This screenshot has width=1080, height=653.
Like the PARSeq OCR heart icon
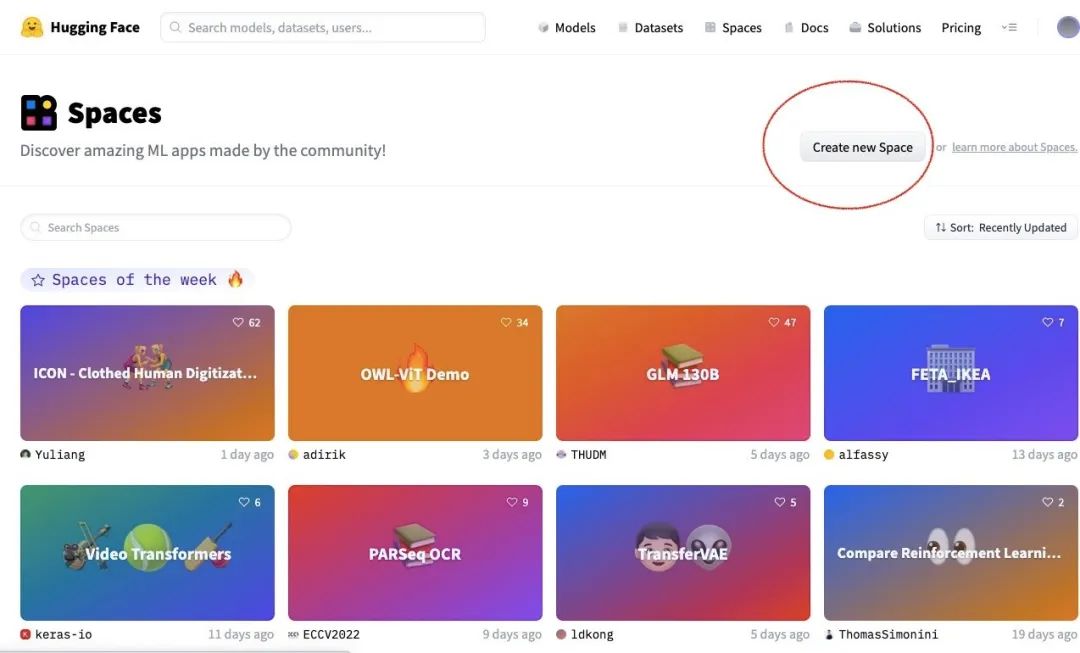pyautogui.click(x=512, y=502)
